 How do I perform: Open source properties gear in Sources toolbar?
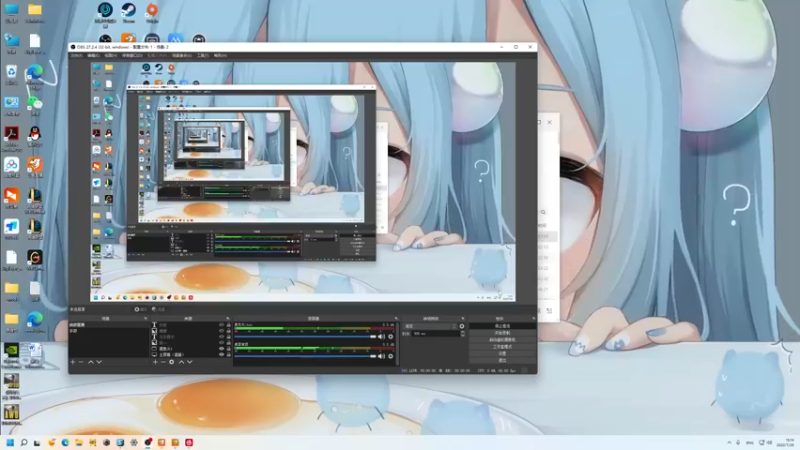point(172,362)
